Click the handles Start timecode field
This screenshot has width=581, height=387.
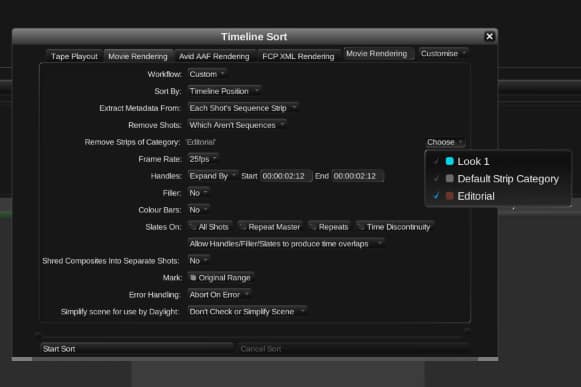point(285,176)
